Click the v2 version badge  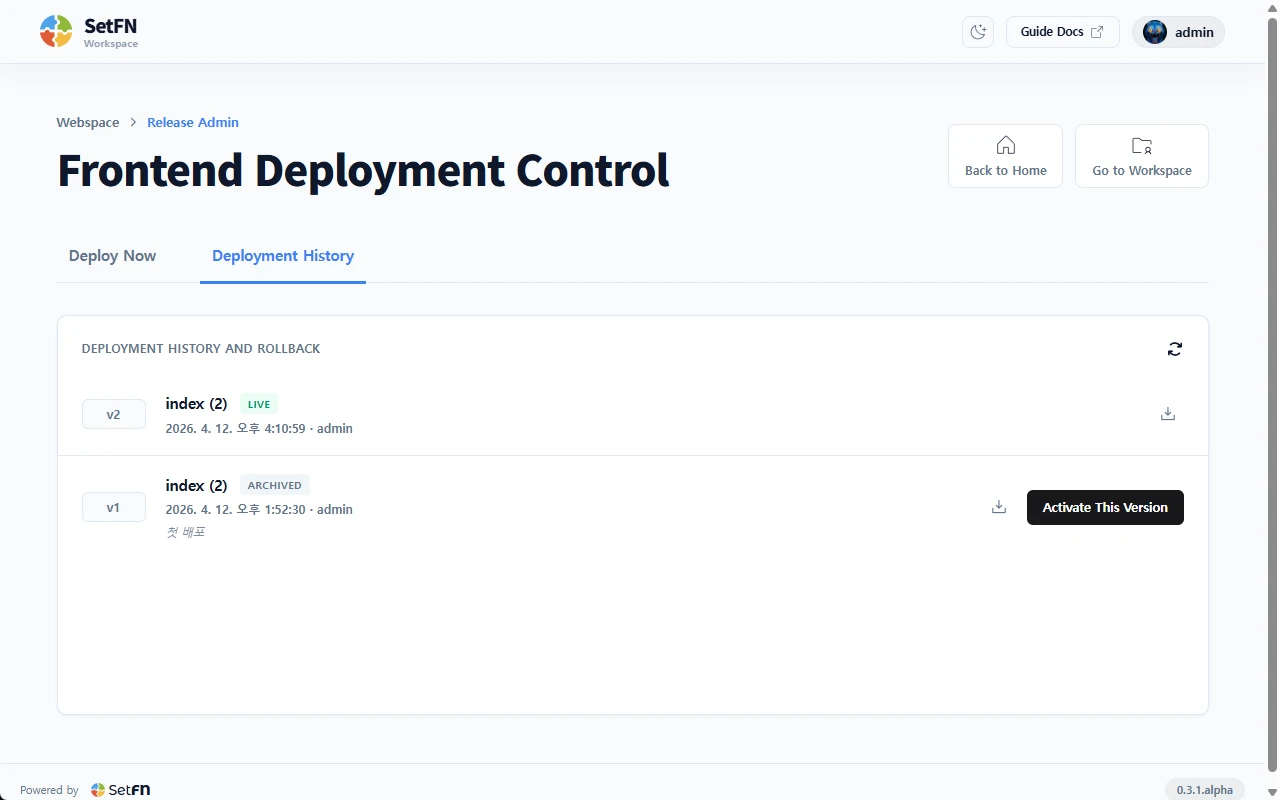[114, 414]
